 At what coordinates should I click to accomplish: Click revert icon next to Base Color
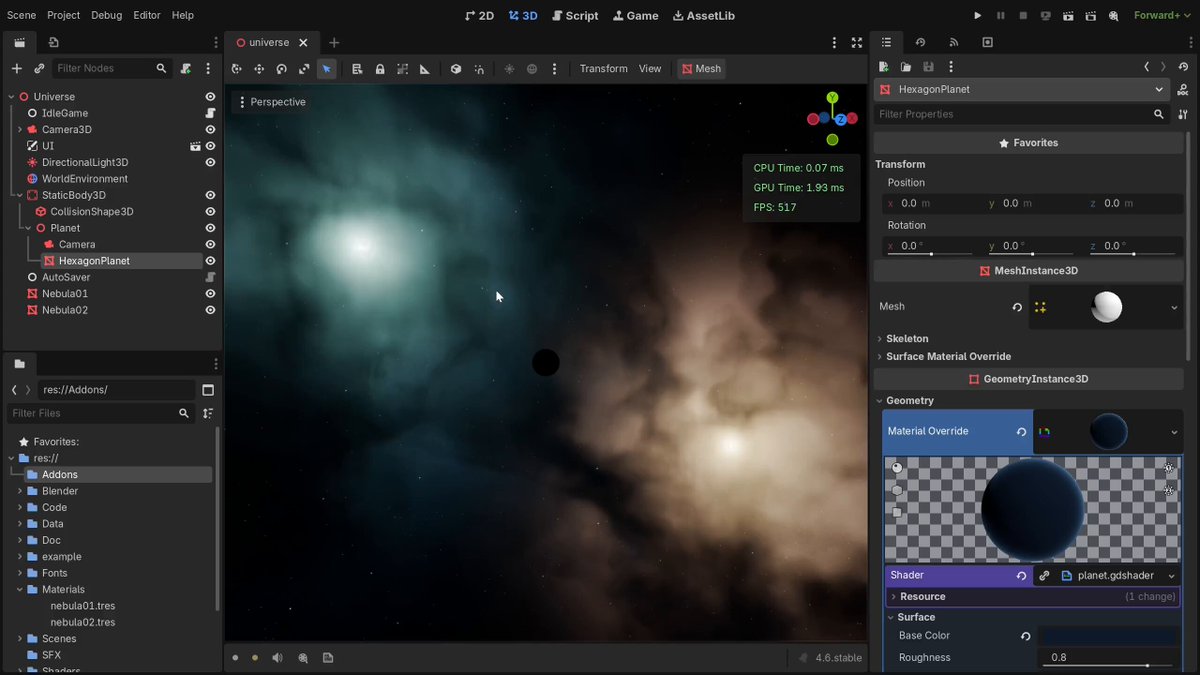[1025, 636]
